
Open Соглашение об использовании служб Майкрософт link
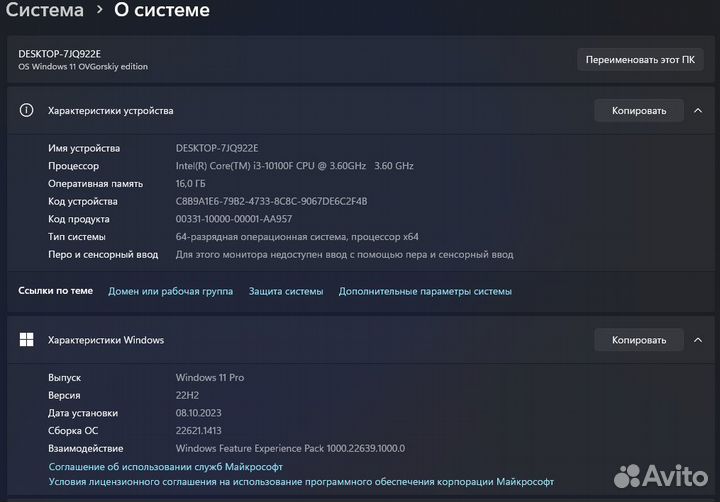click(x=166, y=467)
